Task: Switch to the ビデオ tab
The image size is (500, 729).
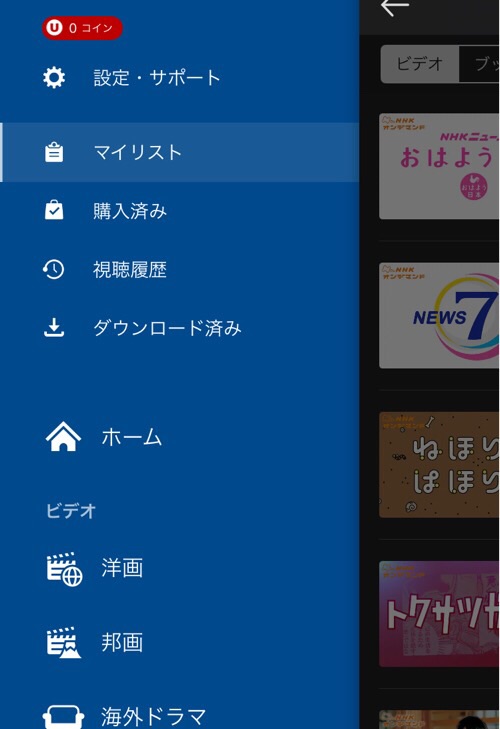Action: [x=420, y=64]
